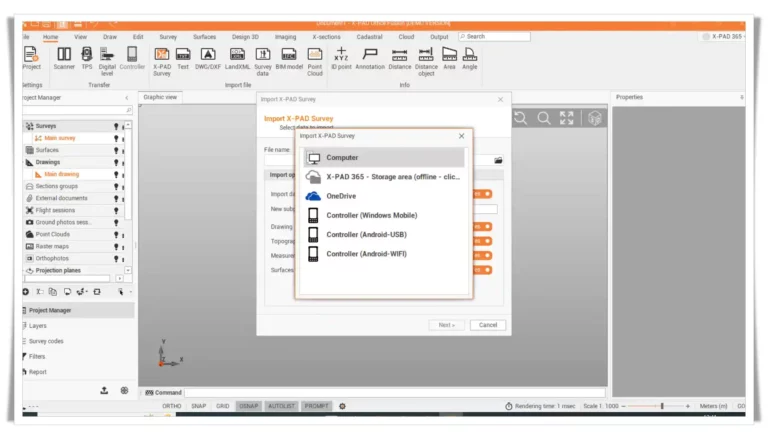The width and height of the screenshot is (768, 439).
Task: Toggle the Topography import switch
Action: [482, 241]
